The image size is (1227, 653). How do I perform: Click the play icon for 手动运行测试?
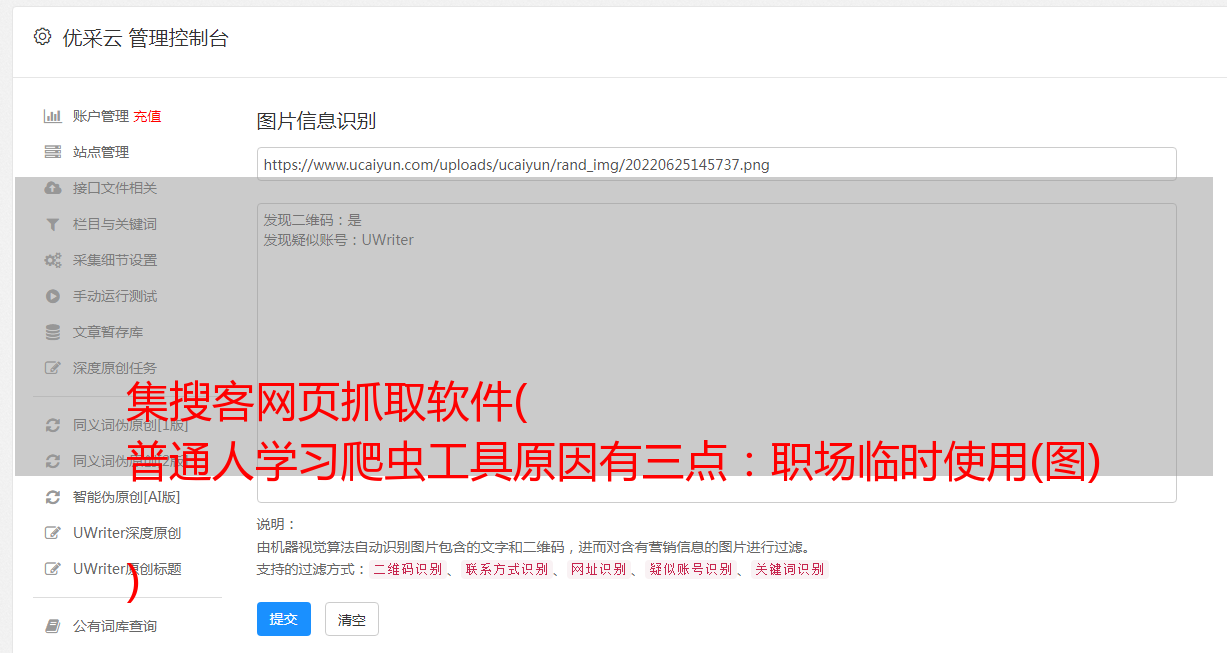tap(53, 296)
